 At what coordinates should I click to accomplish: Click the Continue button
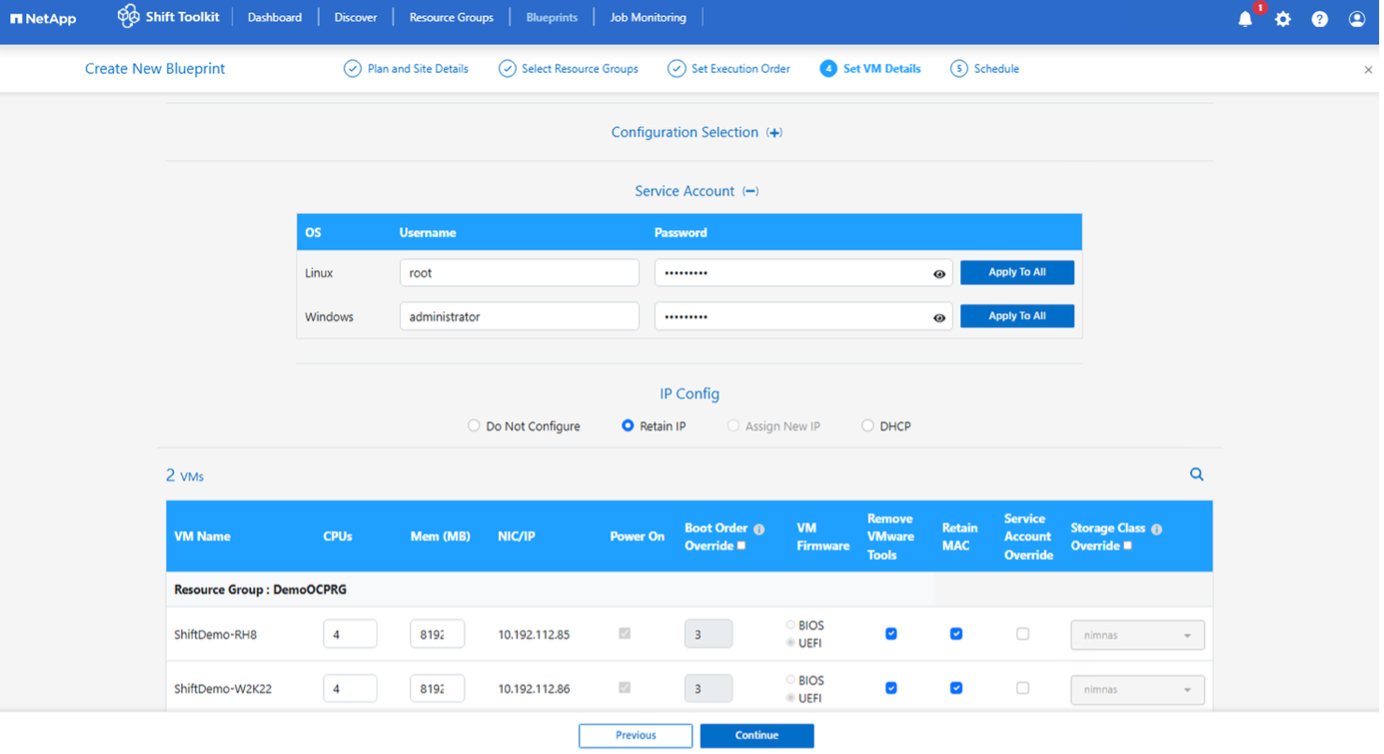point(756,735)
